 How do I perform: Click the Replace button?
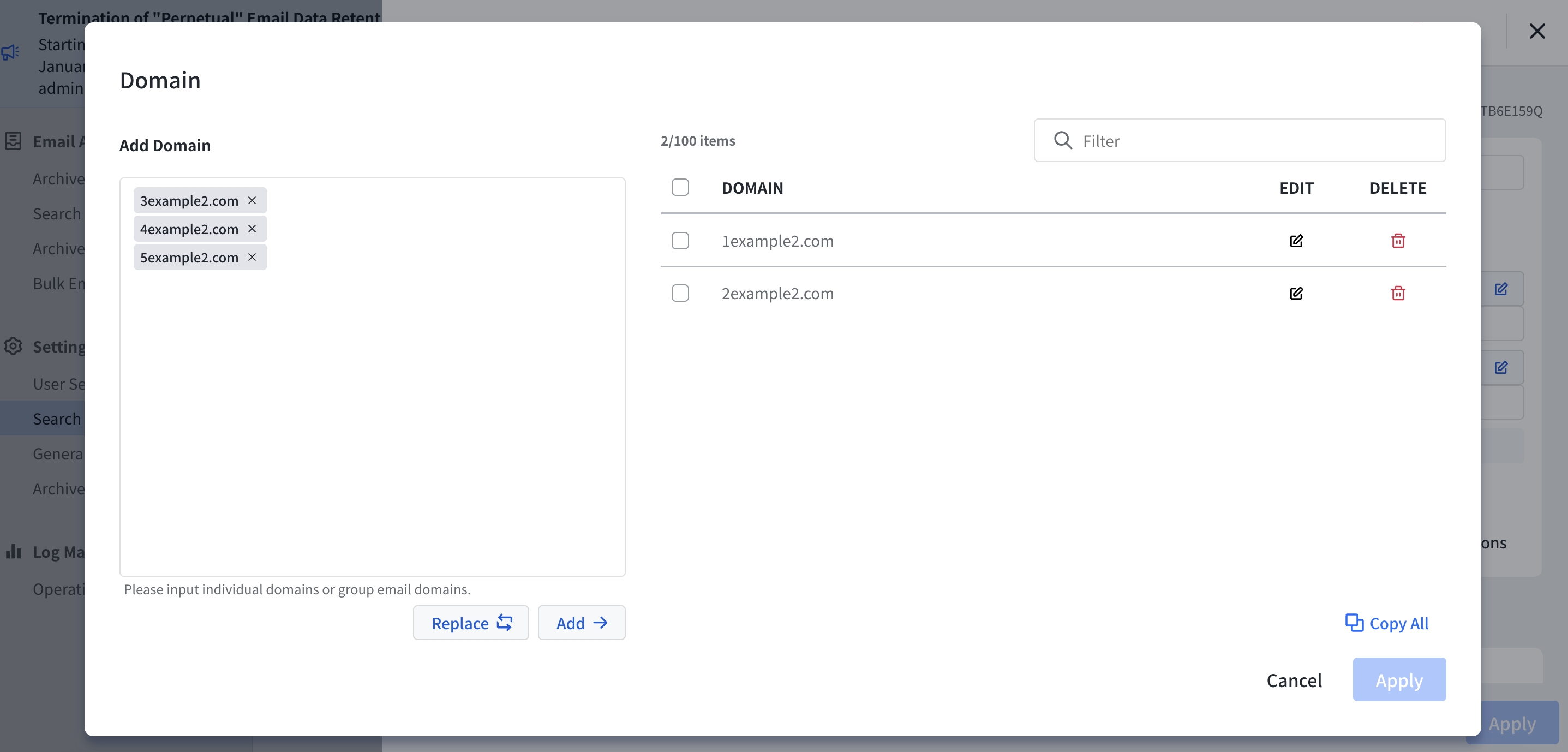470,623
